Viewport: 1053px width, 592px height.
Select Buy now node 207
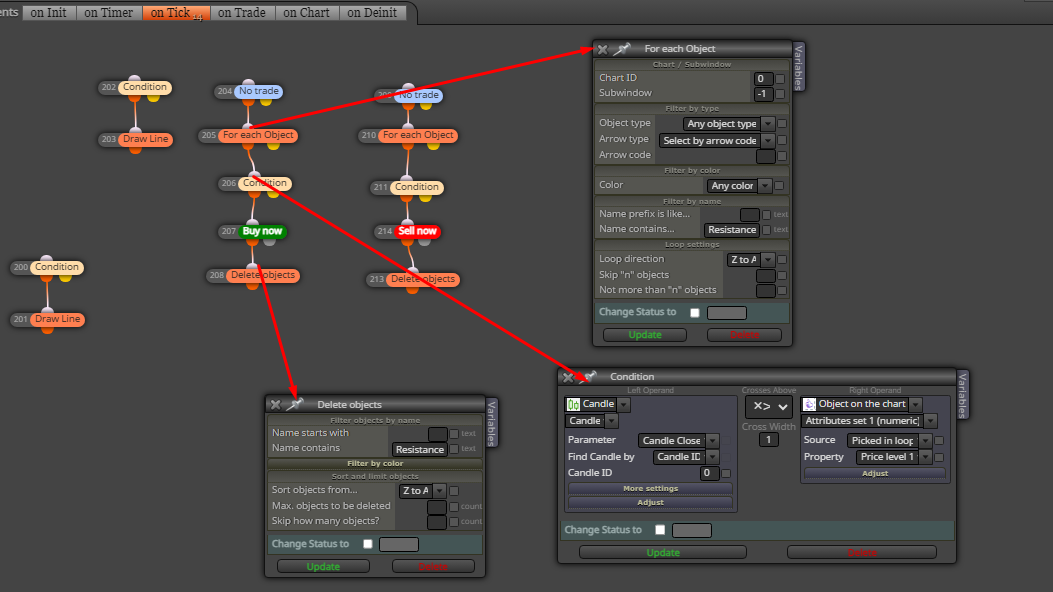(262, 232)
